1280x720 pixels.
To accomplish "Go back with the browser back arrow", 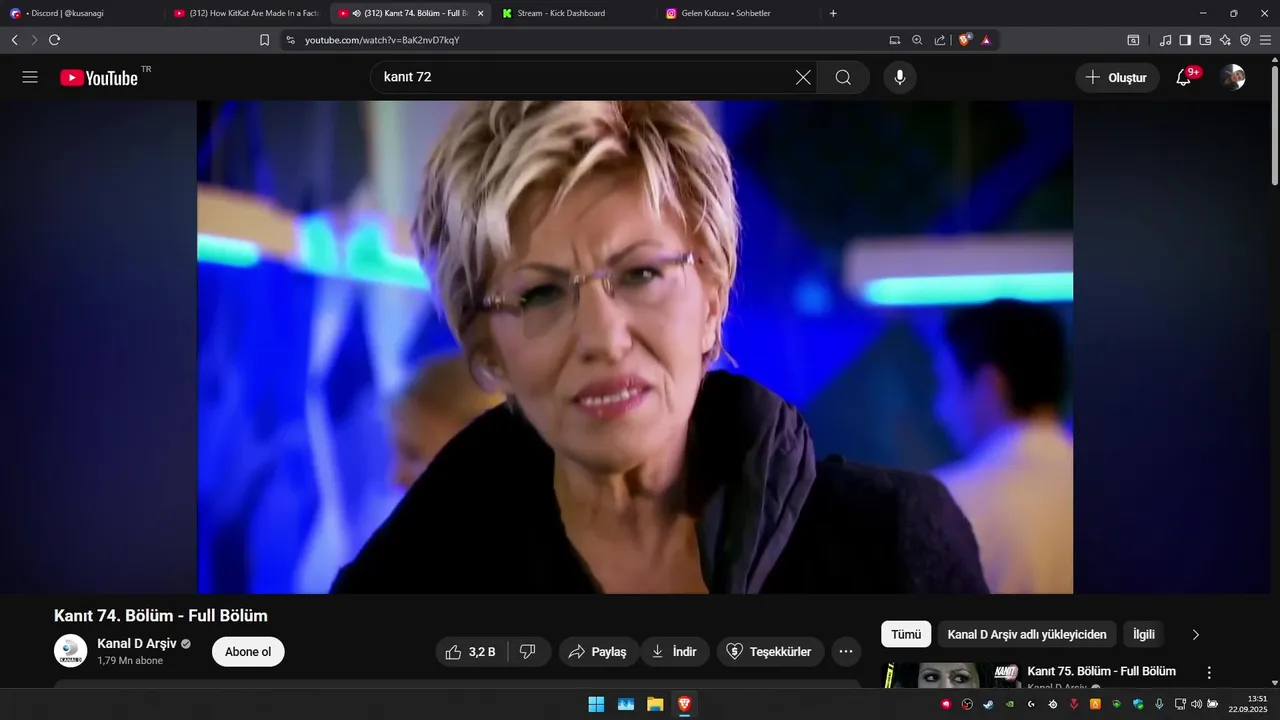I will point(14,40).
